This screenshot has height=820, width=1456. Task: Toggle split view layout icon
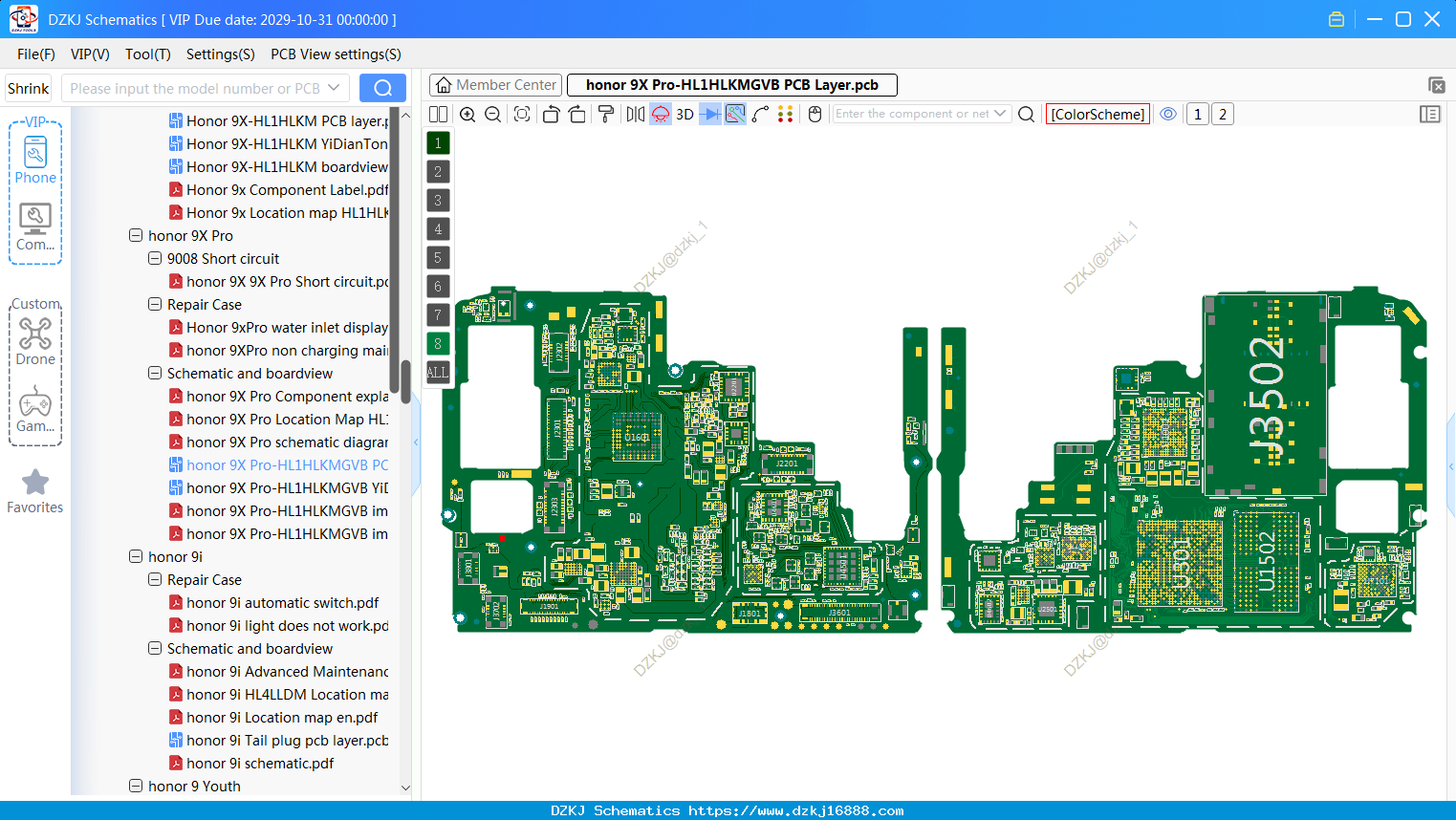pyautogui.click(x=438, y=115)
